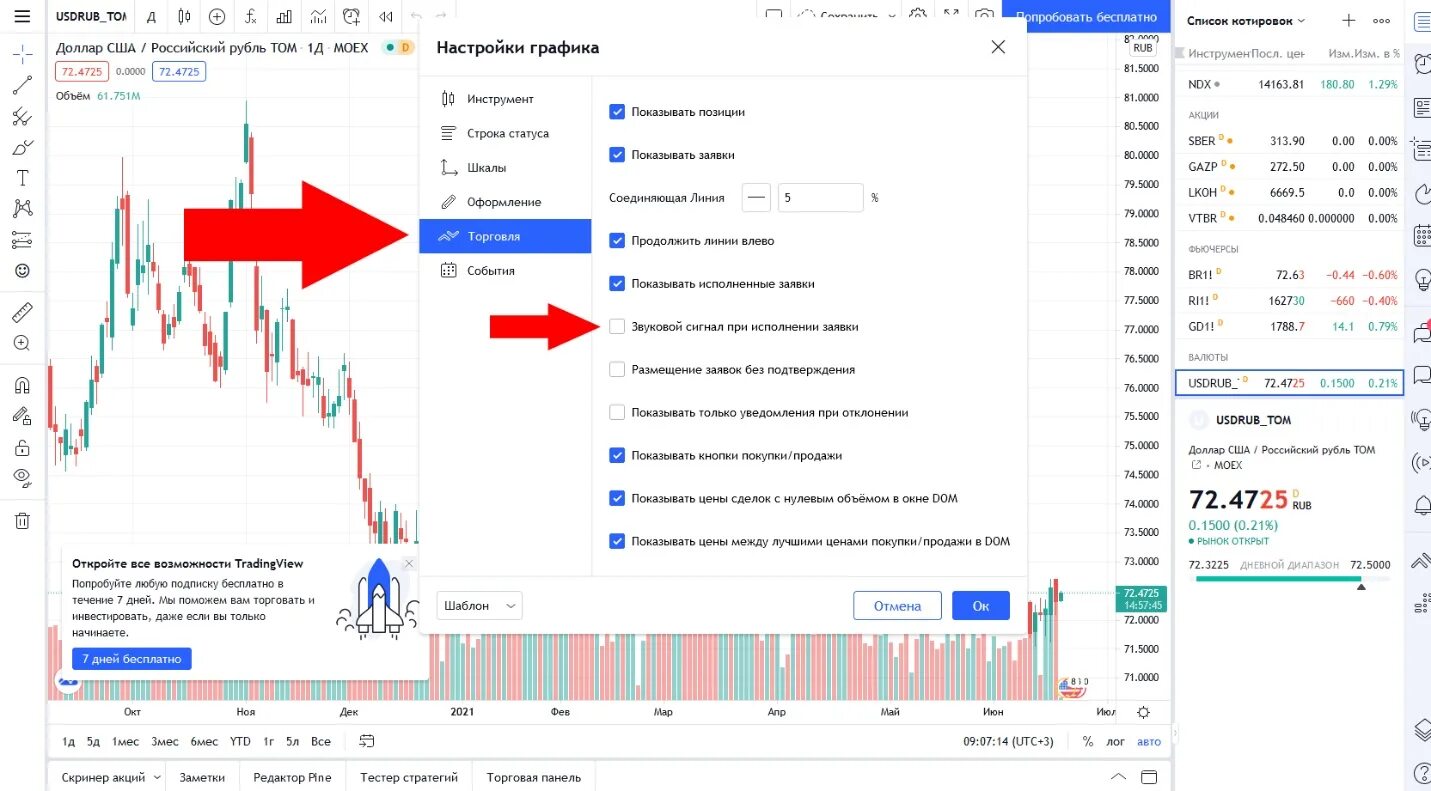The width and height of the screenshot is (1431, 791).
Task: Select the 6мес time range
Action: click(204, 741)
